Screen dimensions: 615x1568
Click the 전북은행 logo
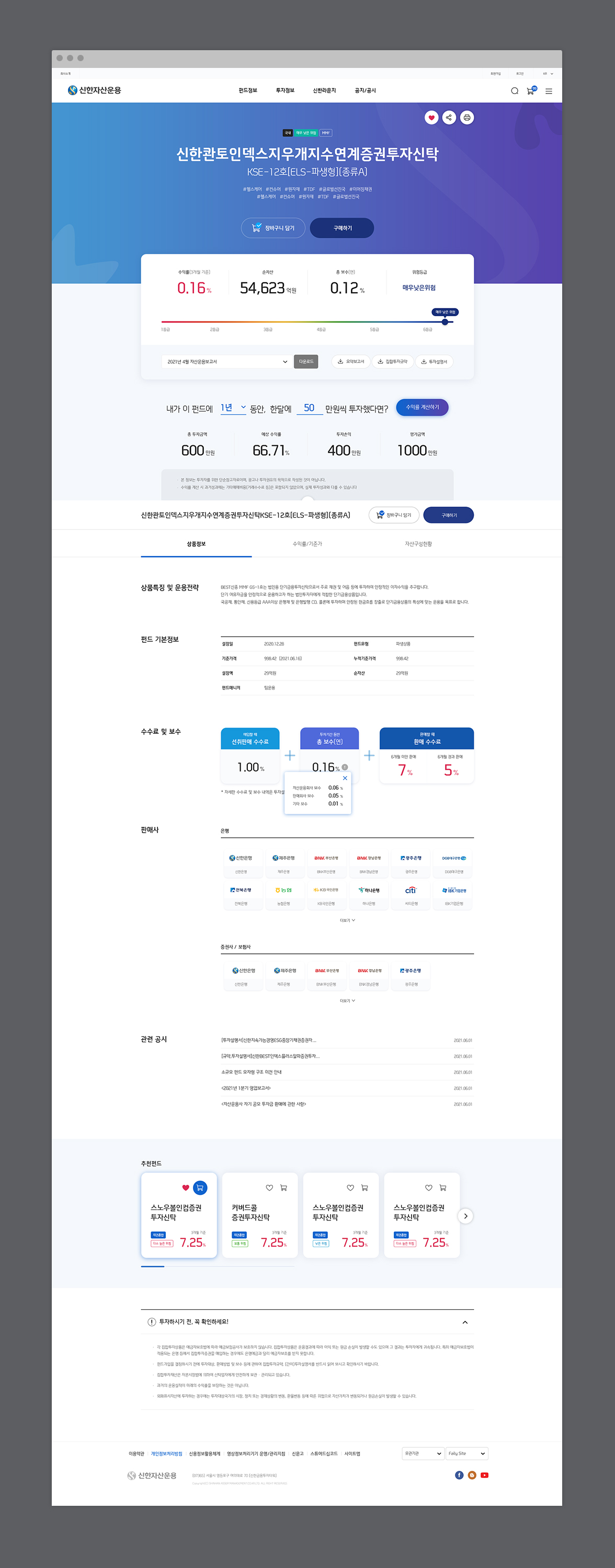[241, 890]
